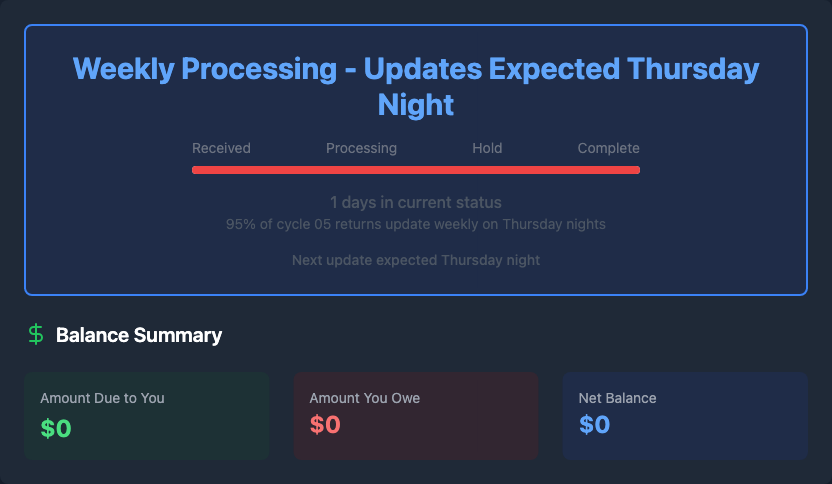
Task: Select the Complete status step label
Action: click(x=608, y=148)
